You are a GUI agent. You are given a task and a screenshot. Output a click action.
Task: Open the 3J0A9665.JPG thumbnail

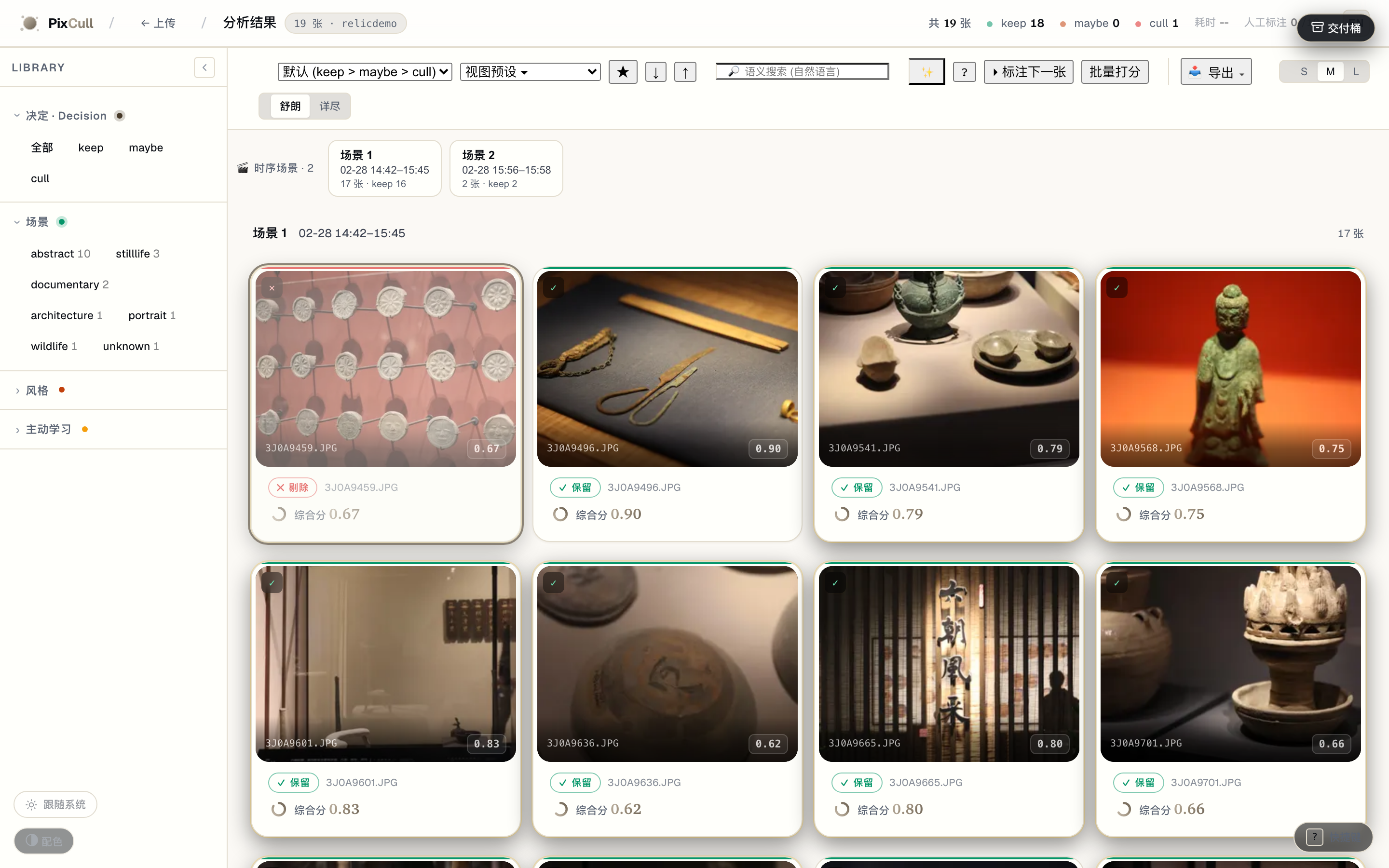click(949, 664)
